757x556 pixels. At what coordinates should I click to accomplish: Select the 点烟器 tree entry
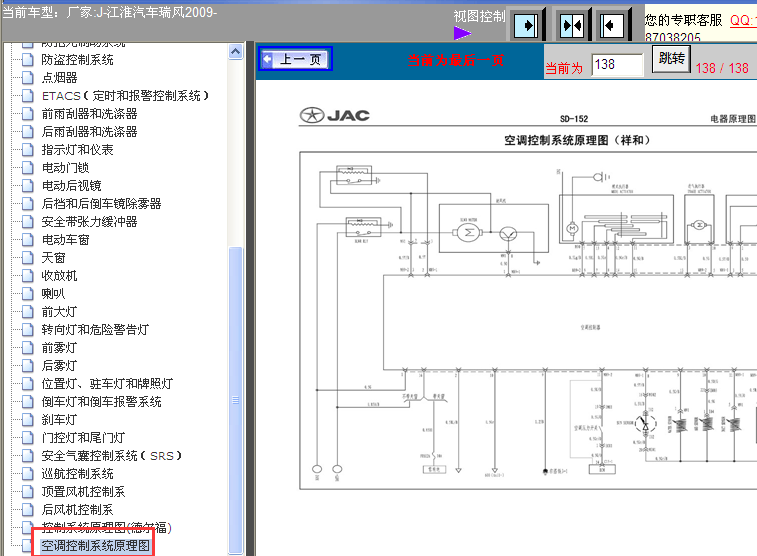coord(59,78)
